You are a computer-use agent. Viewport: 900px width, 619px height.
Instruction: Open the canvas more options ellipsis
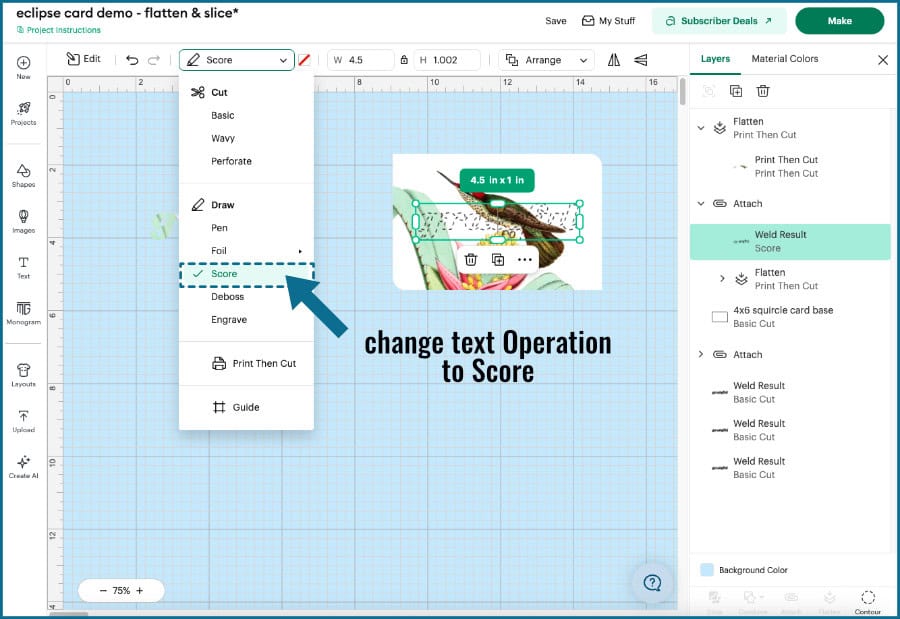pyautogui.click(x=525, y=260)
